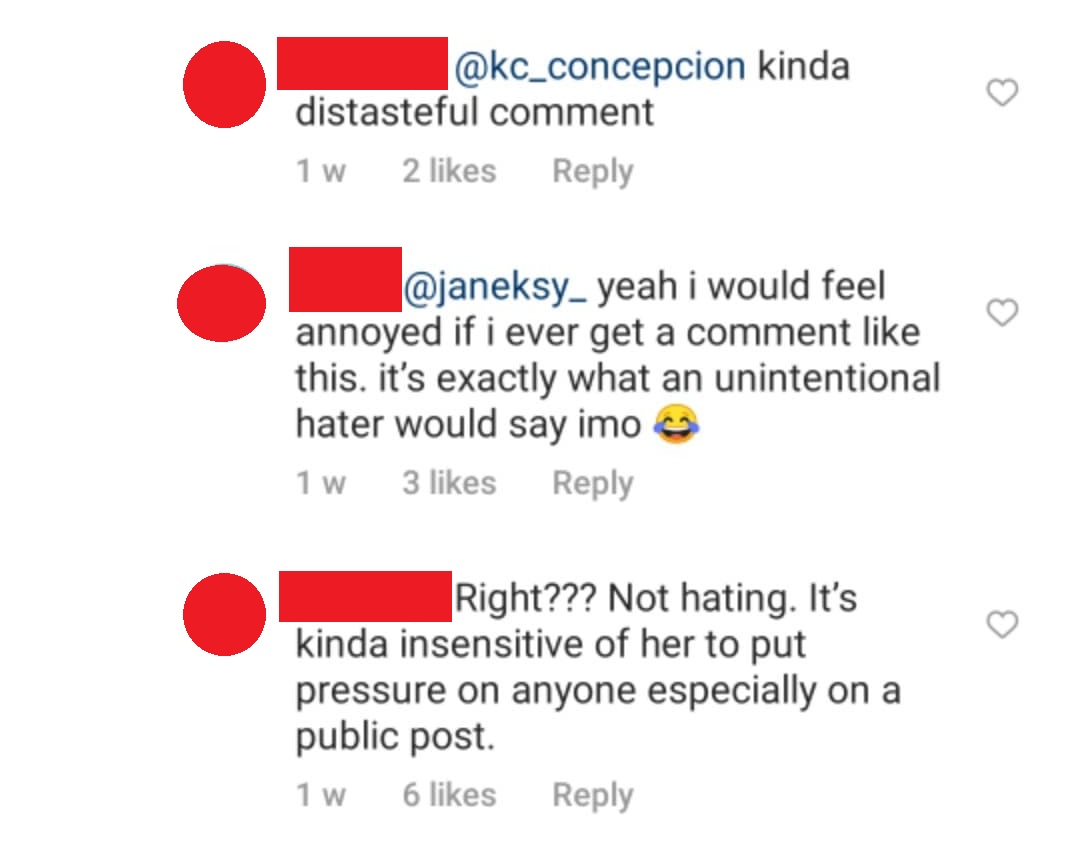Open first commenter's redacted profile picture
1080x860 pixels.
[225, 85]
